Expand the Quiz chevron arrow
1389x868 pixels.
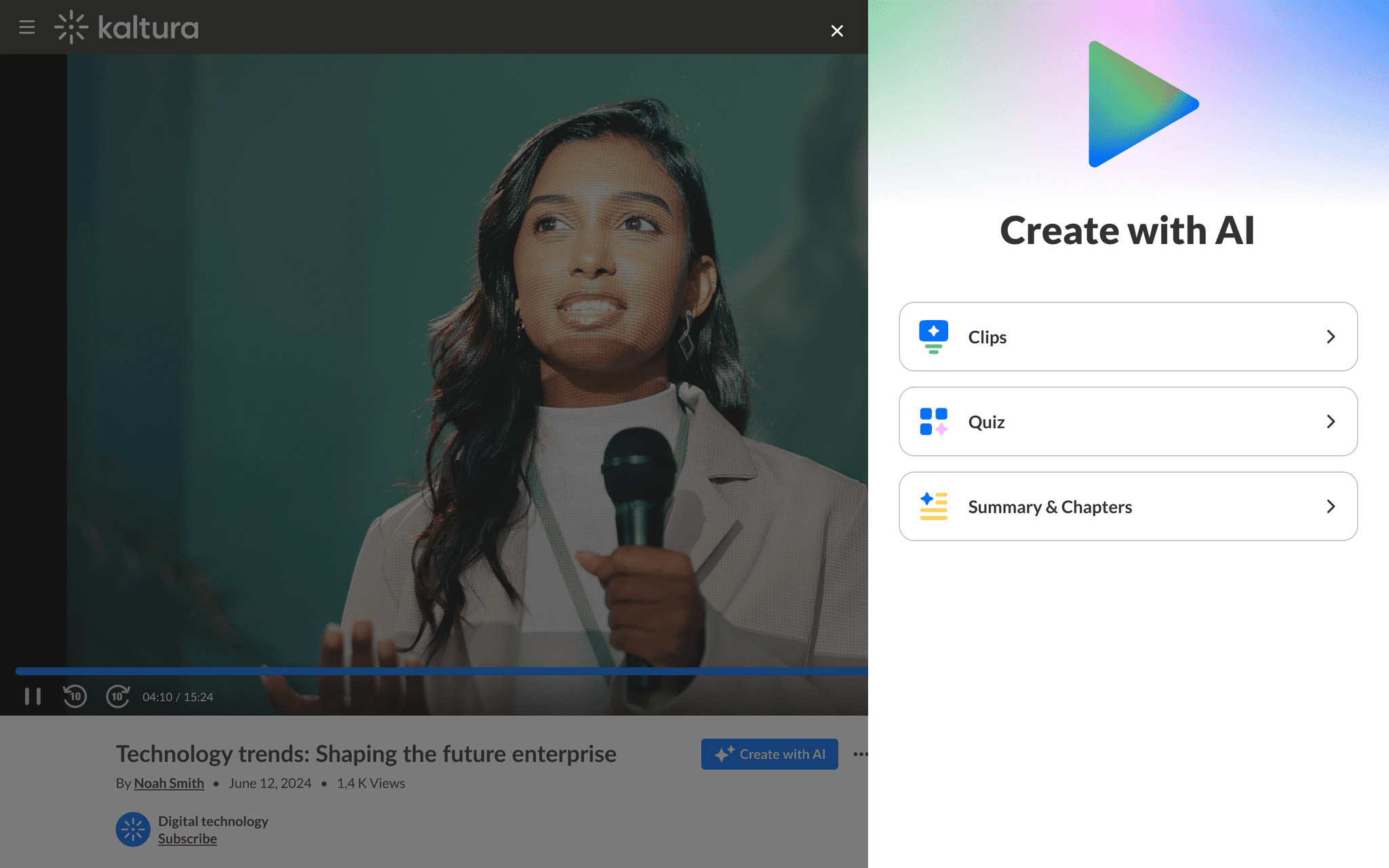(x=1330, y=421)
